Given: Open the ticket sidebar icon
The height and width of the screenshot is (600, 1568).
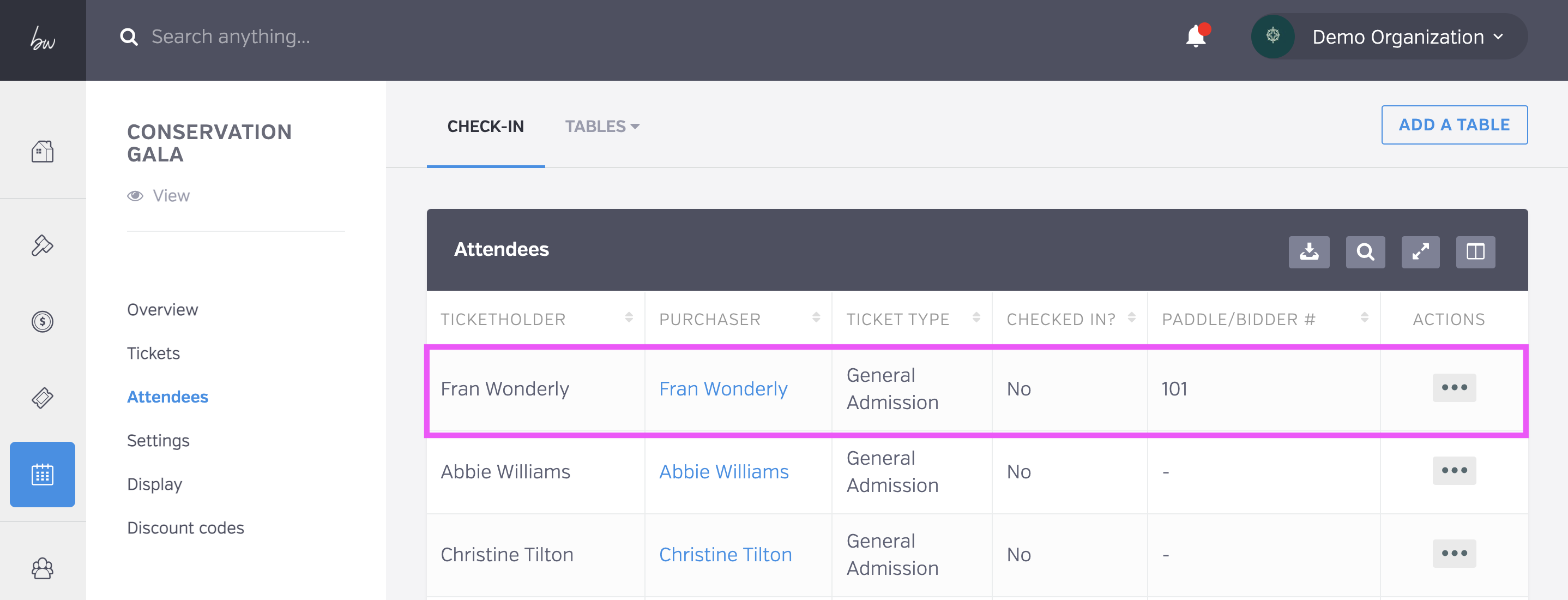Looking at the screenshot, I should click(x=42, y=397).
